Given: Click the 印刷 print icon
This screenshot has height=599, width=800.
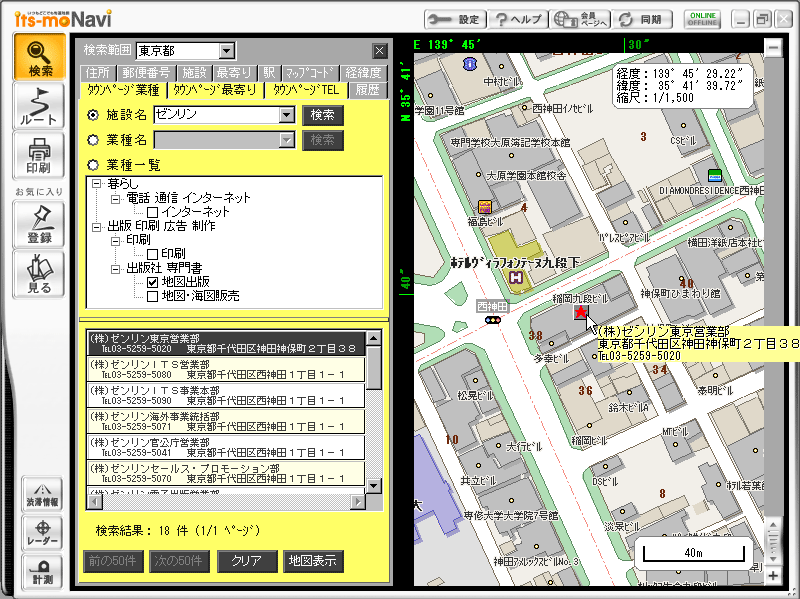Looking at the screenshot, I should click(40, 156).
